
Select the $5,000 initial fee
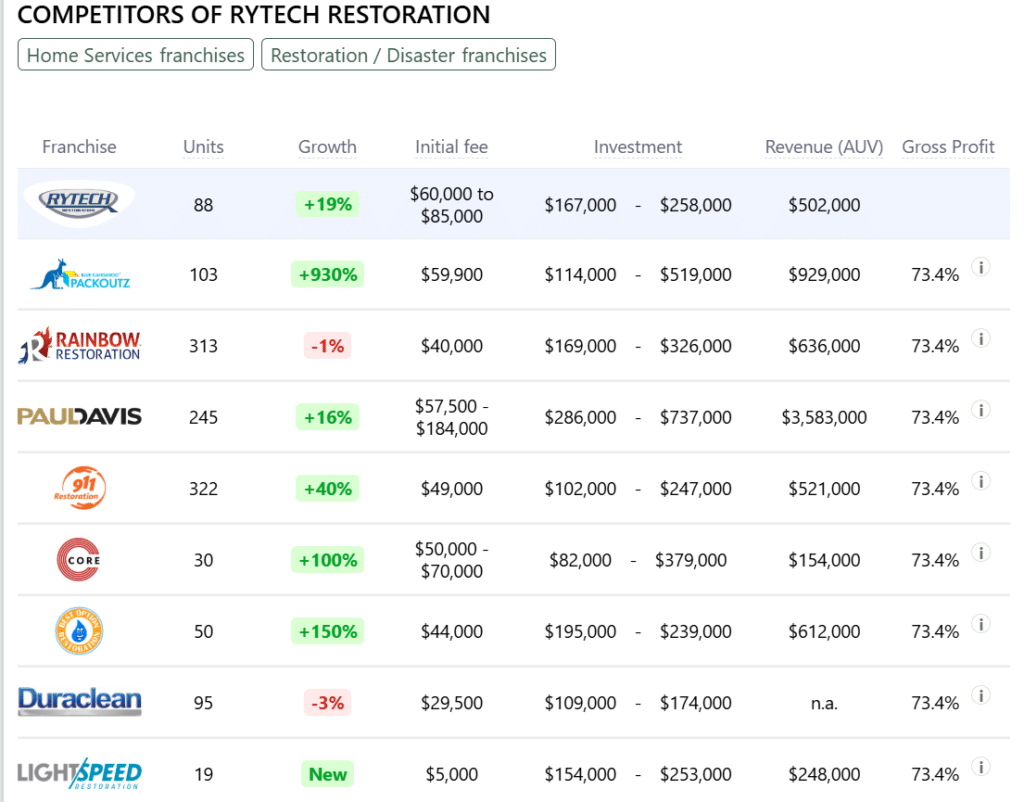click(451, 774)
